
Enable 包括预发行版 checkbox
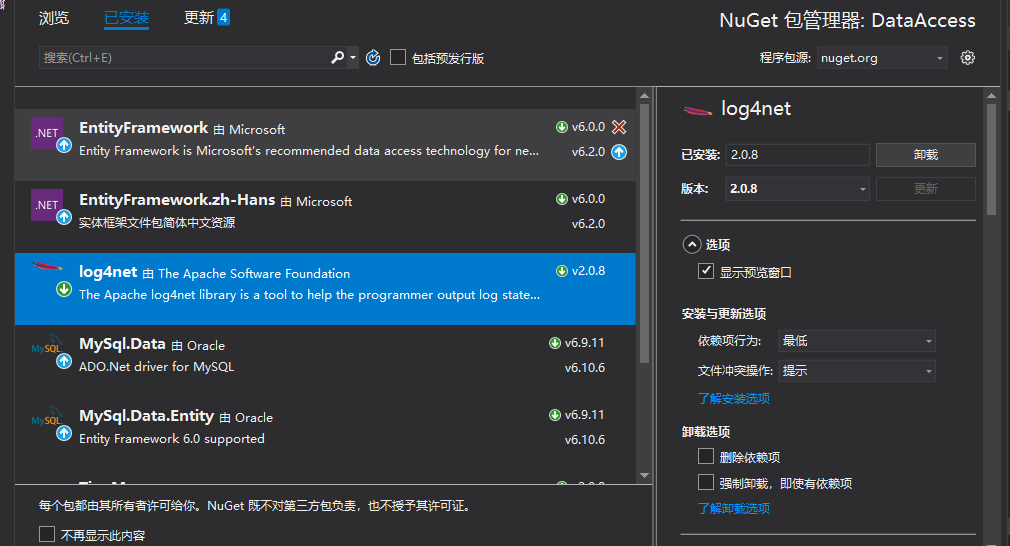[398, 57]
